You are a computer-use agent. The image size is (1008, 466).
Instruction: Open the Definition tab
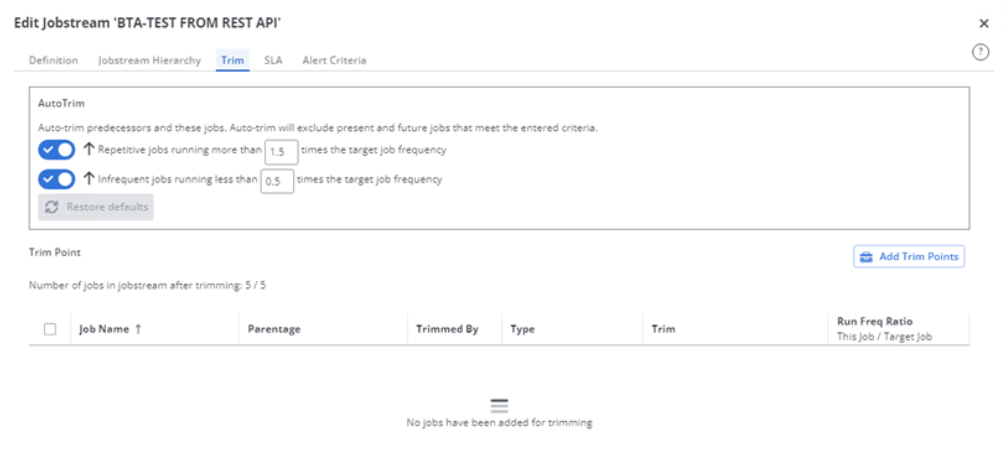click(x=52, y=60)
